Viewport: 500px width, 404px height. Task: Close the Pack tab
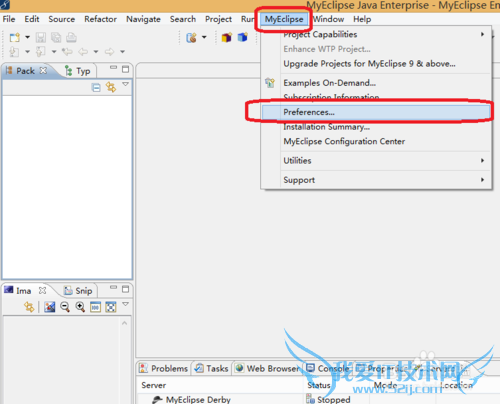tap(43, 71)
